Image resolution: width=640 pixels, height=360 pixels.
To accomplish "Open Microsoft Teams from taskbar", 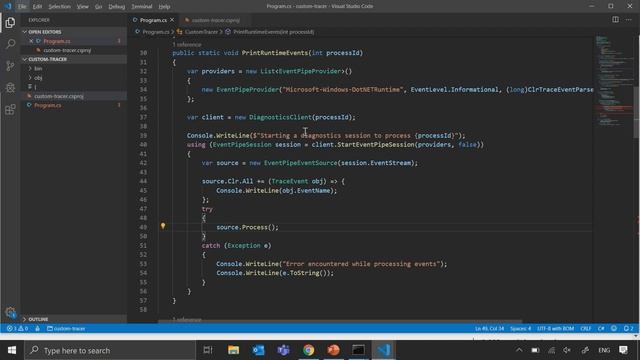I will (283, 350).
